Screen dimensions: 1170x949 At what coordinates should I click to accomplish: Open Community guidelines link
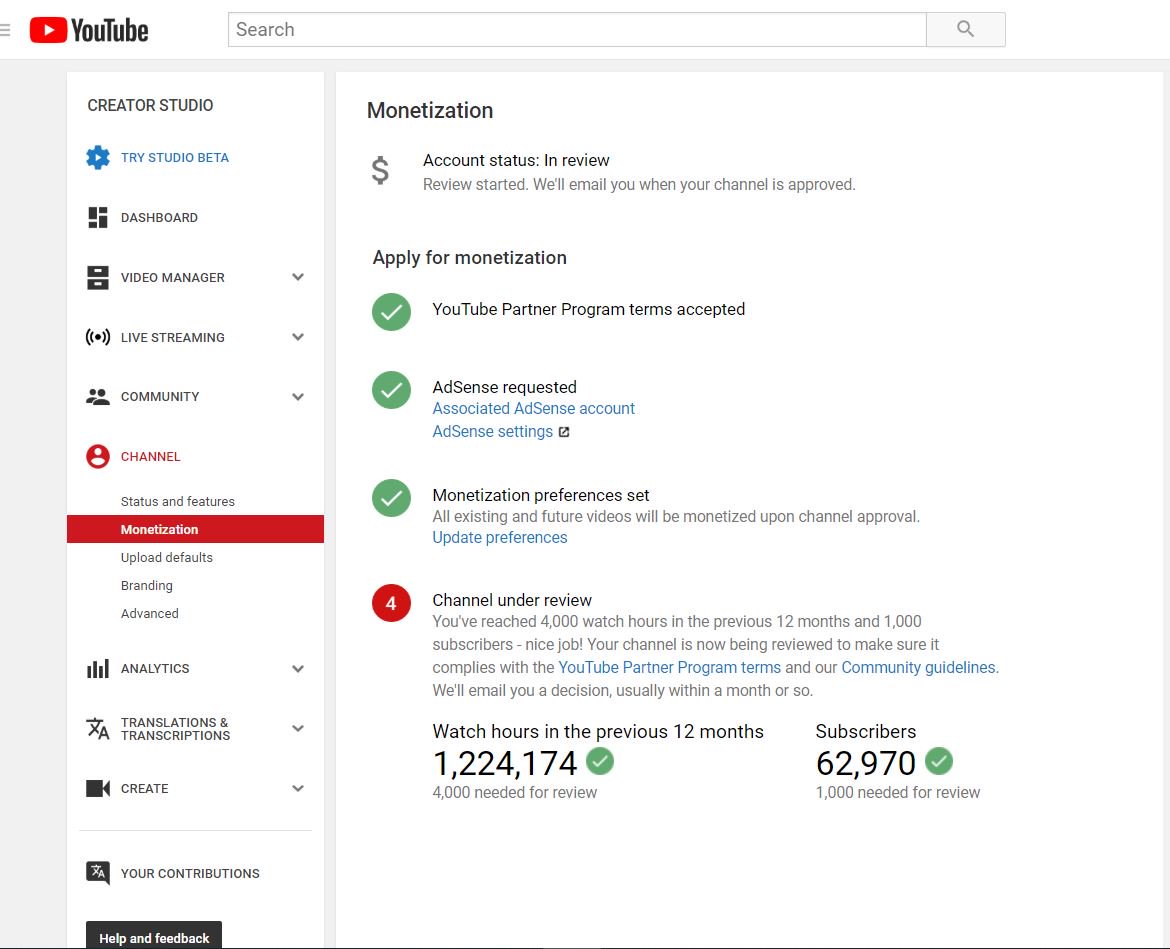(x=919, y=668)
